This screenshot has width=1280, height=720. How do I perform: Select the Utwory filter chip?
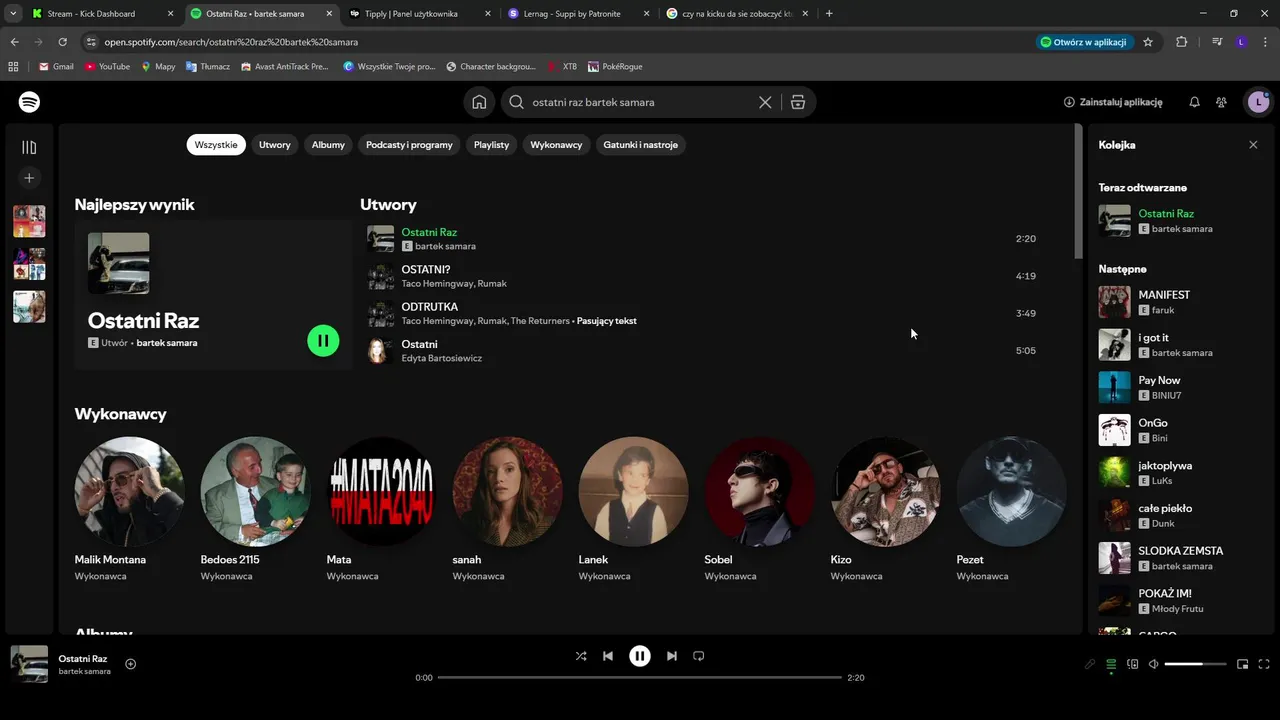point(275,145)
